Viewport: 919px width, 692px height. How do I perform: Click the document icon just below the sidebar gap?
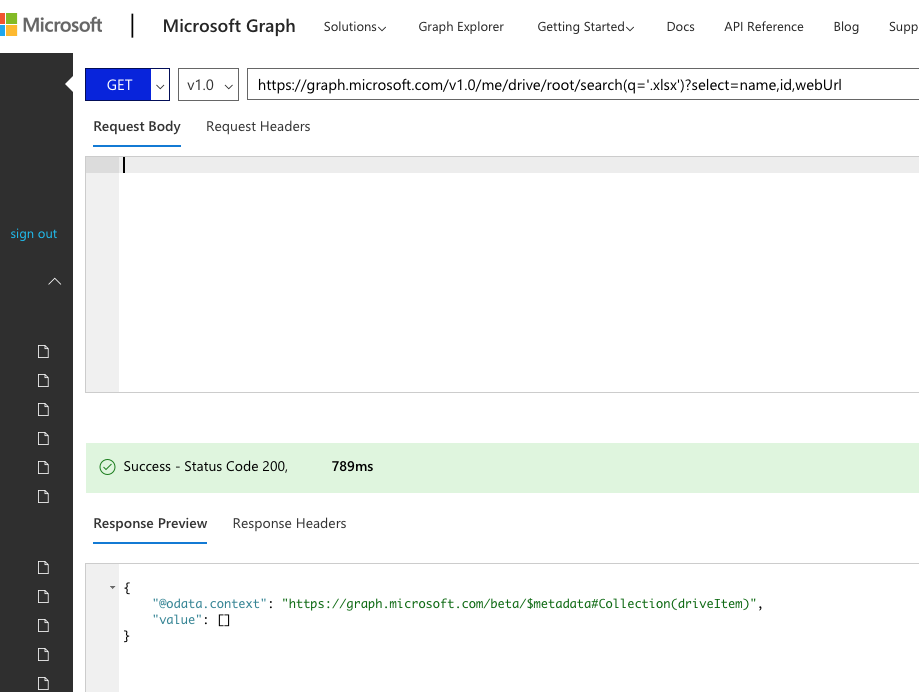pos(43,567)
